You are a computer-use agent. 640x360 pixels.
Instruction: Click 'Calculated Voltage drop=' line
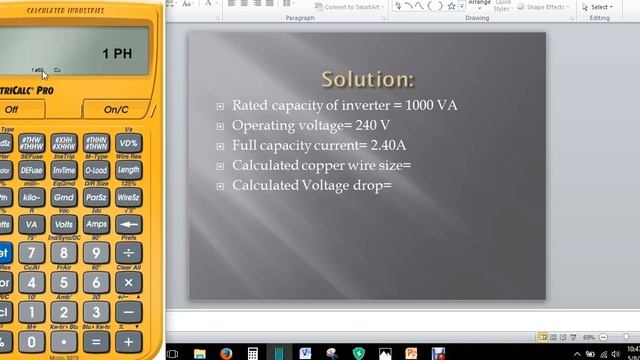(x=312, y=185)
